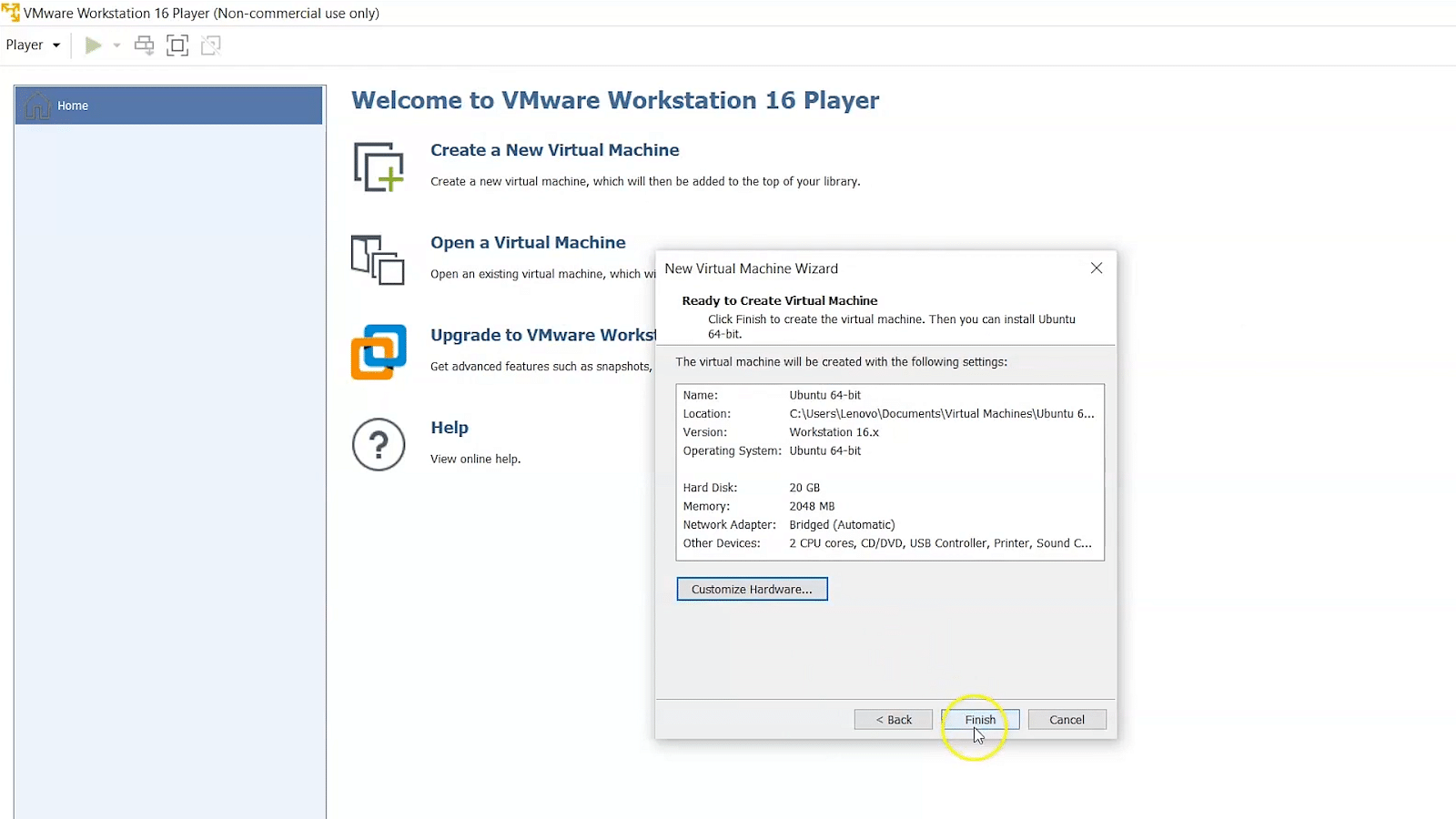Click the green Power On play icon
The height and width of the screenshot is (819, 1456).
[93, 45]
